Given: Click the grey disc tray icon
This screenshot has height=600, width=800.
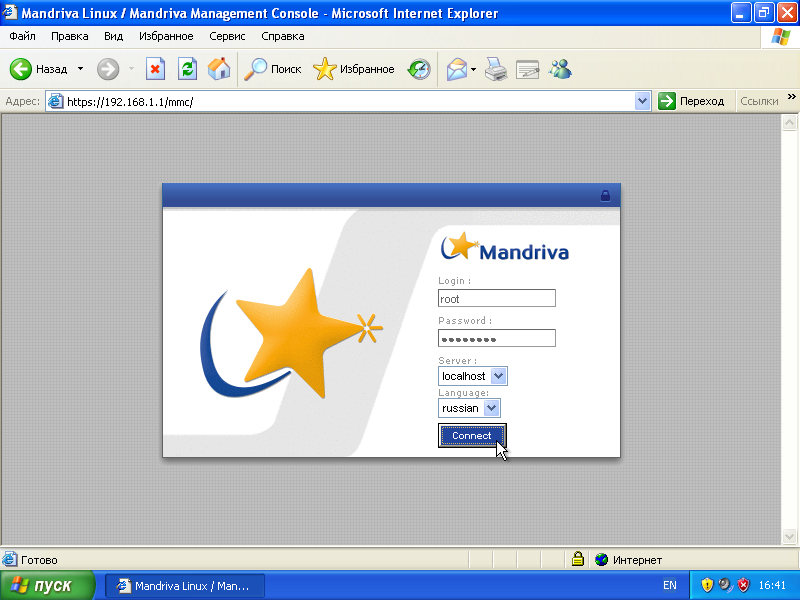Looking at the screenshot, I should click(725, 585).
